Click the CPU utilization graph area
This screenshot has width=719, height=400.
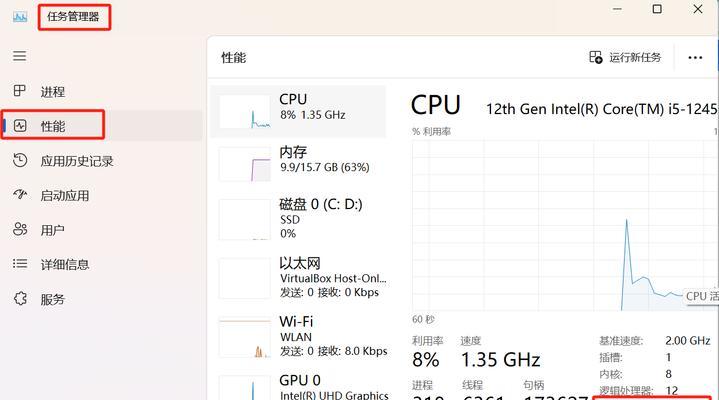(565, 226)
